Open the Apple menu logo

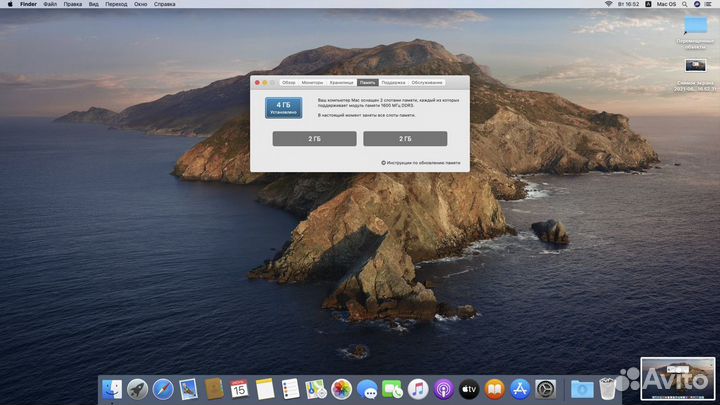tap(10, 4)
